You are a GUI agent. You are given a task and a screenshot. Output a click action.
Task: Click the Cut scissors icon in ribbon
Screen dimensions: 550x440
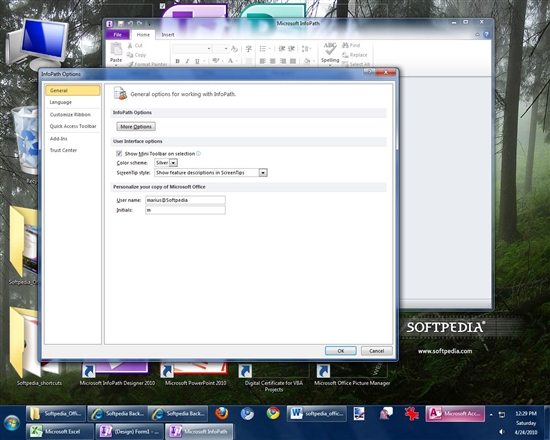130,45
